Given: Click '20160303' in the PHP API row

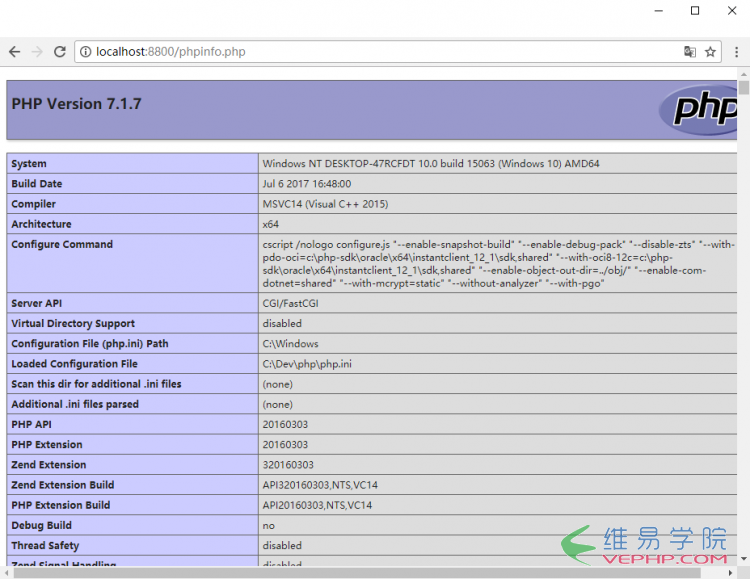Looking at the screenshot, I should [285, 424].
